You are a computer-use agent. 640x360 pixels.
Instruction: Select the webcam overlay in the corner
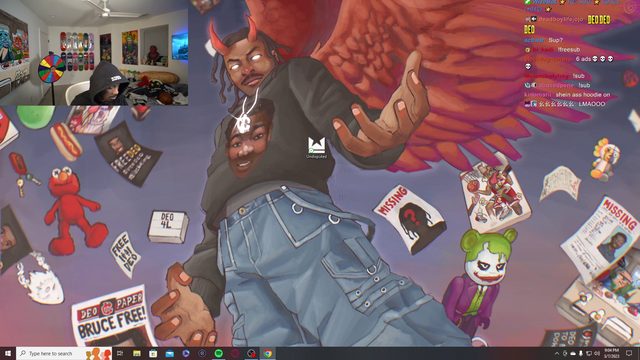(x=94, y=53)
